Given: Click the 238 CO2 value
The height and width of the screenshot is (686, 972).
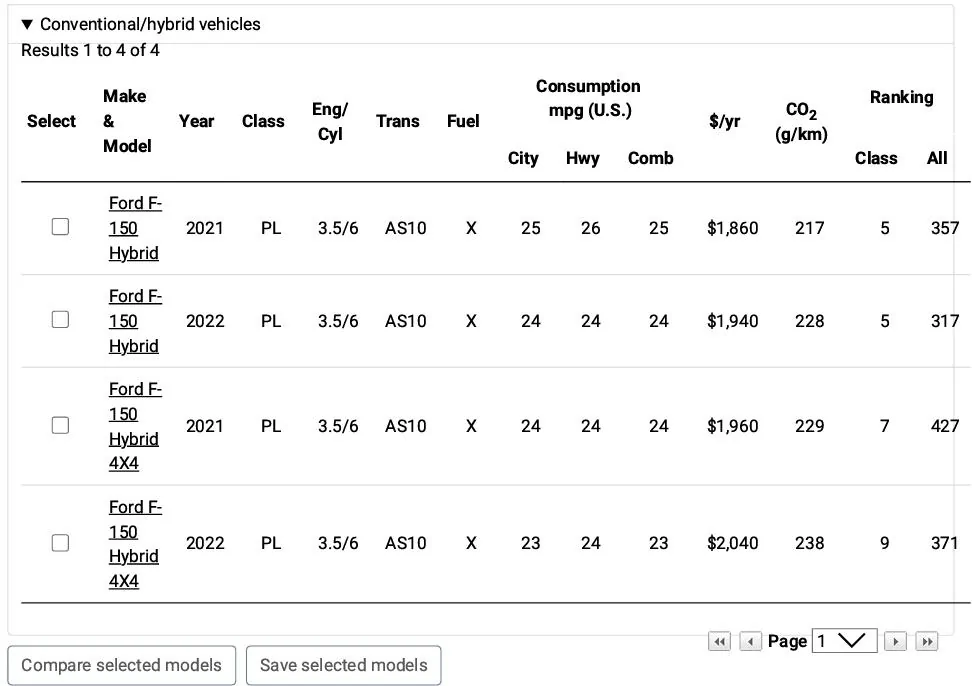Looking at the screenshot, I should [810, 543].
